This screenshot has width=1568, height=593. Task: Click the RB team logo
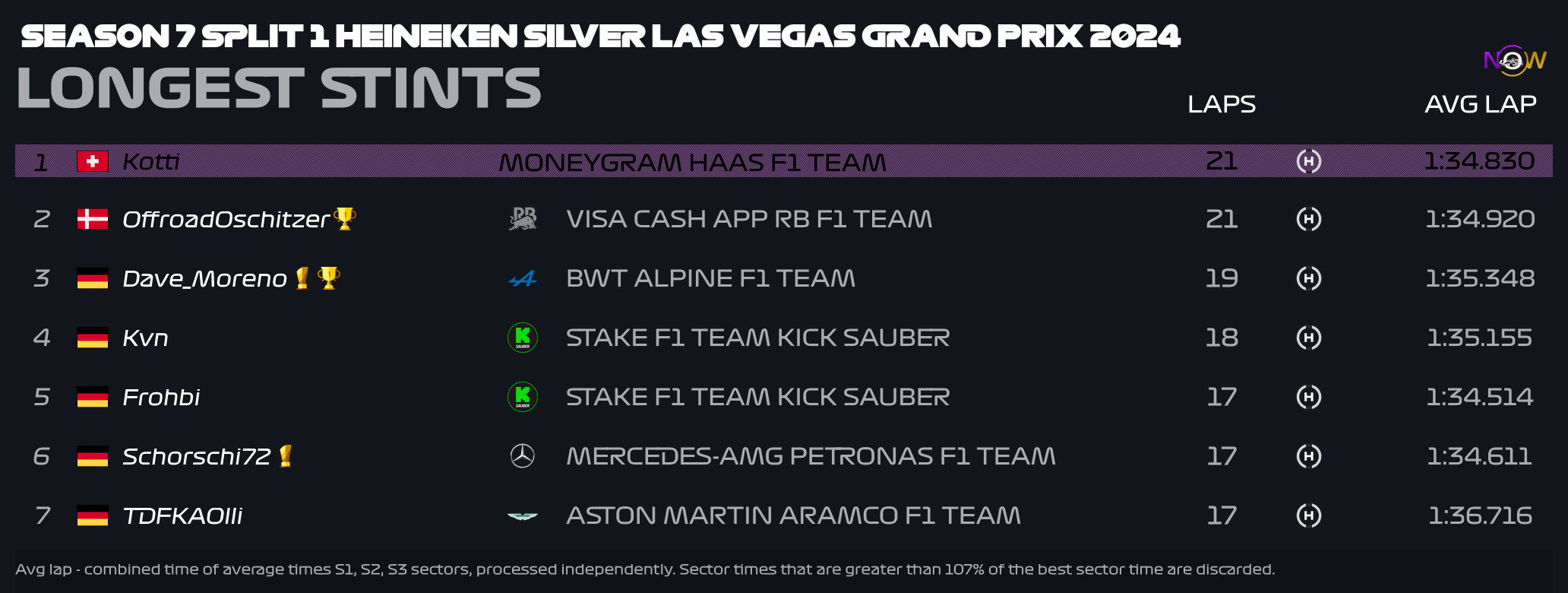point(523,219)
